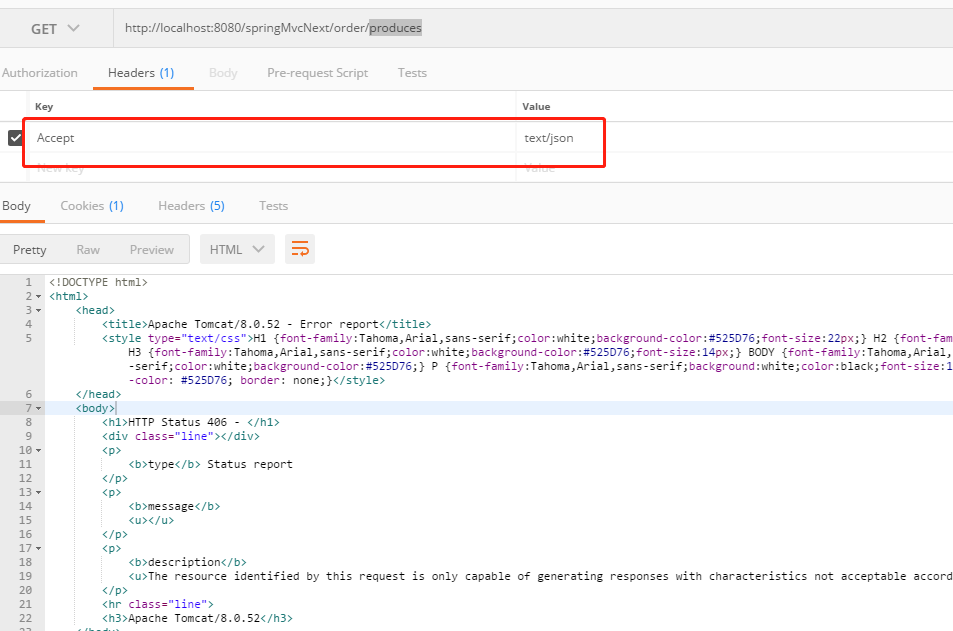Click the h3 Apache Tomcat/8.0.52 line
This screenshot has height=631, width=953.
click(x=198, y=618)
